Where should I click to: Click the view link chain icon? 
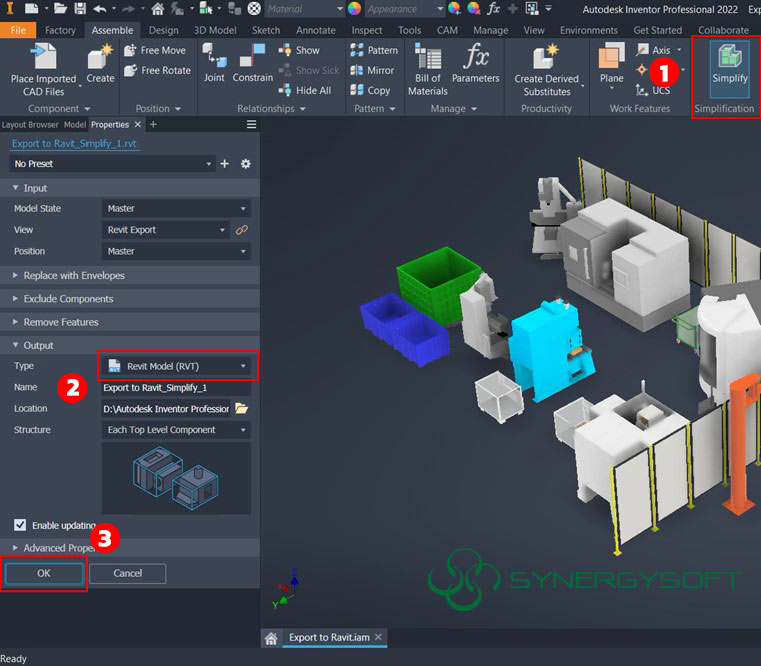(x=242, y=230)
